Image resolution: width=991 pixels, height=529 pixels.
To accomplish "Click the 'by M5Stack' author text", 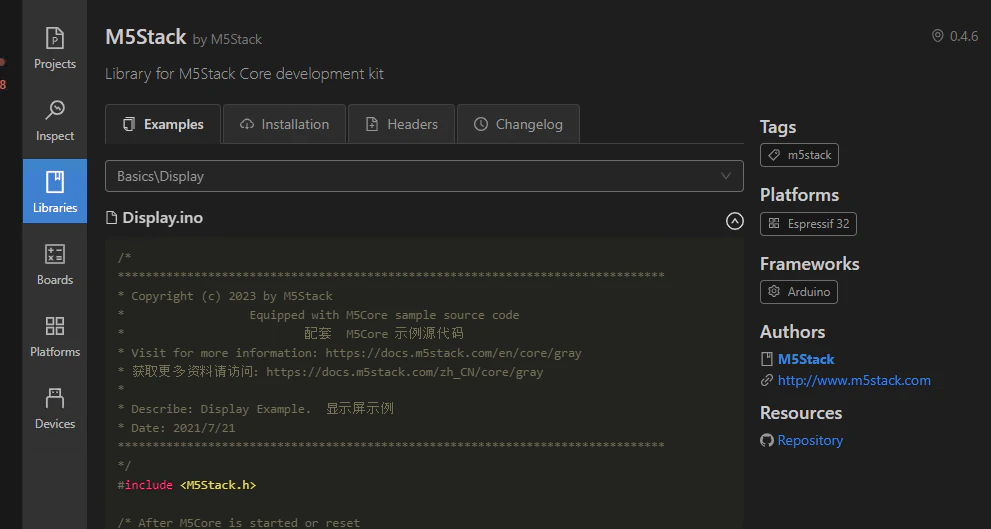I will (x=227, y=39).
